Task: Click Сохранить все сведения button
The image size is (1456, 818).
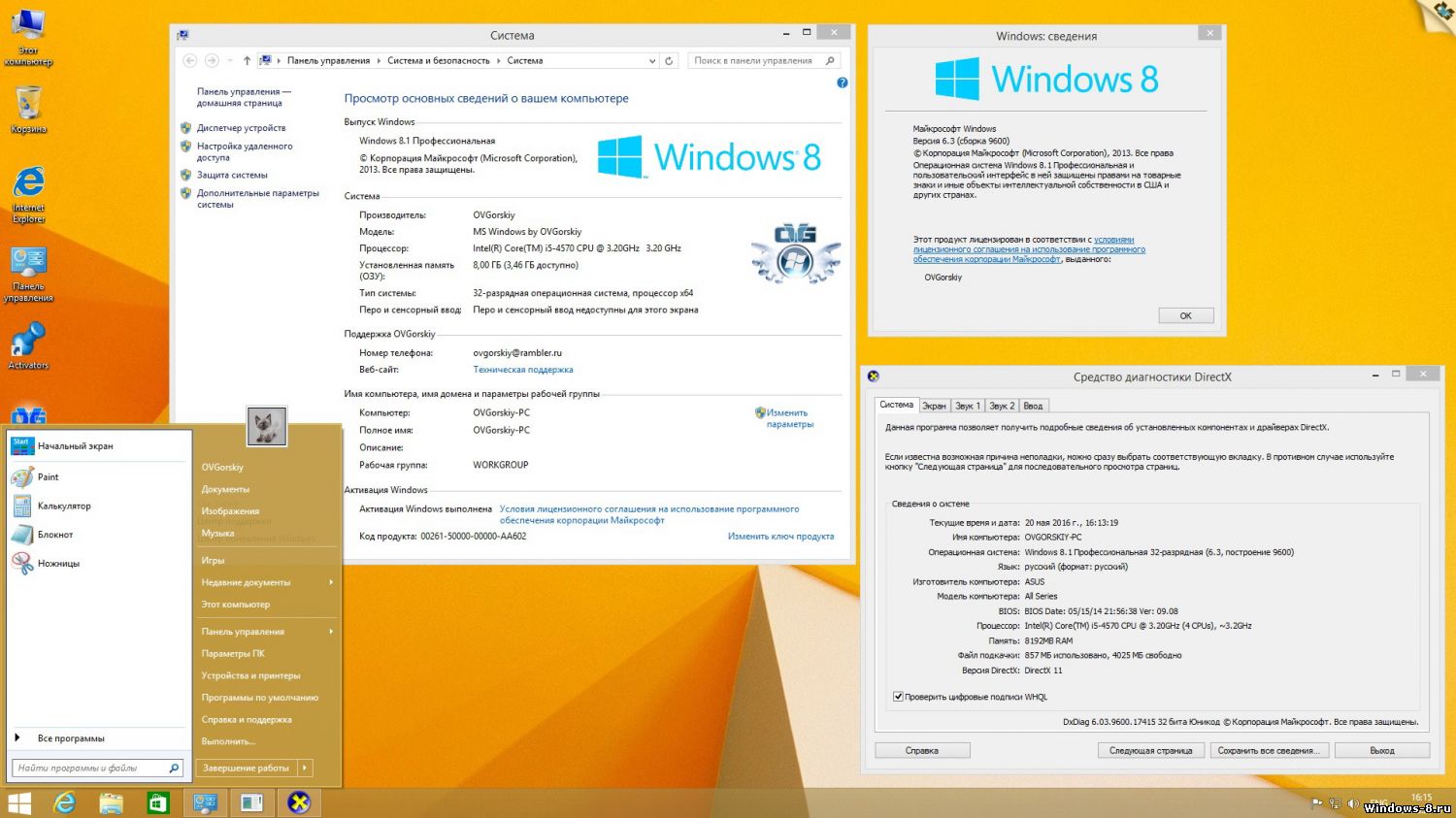Action: tap(1268, 750)
